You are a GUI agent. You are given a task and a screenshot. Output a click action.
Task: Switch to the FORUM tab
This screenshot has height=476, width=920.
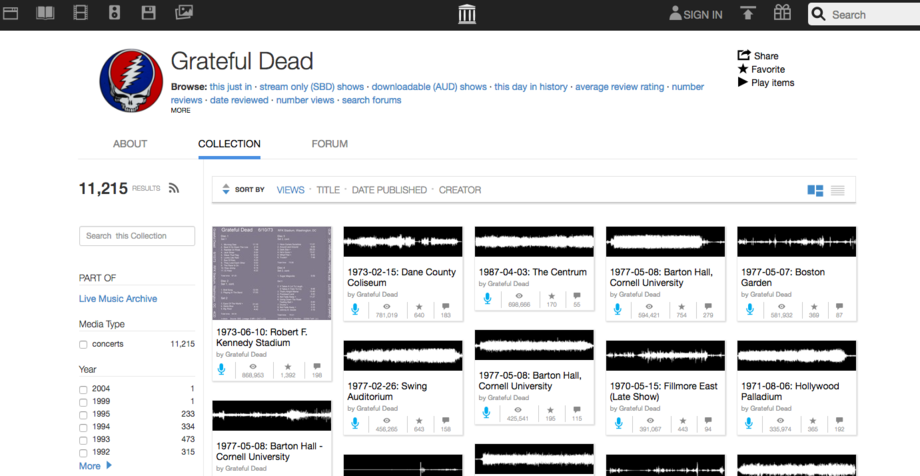coord(329,144)
